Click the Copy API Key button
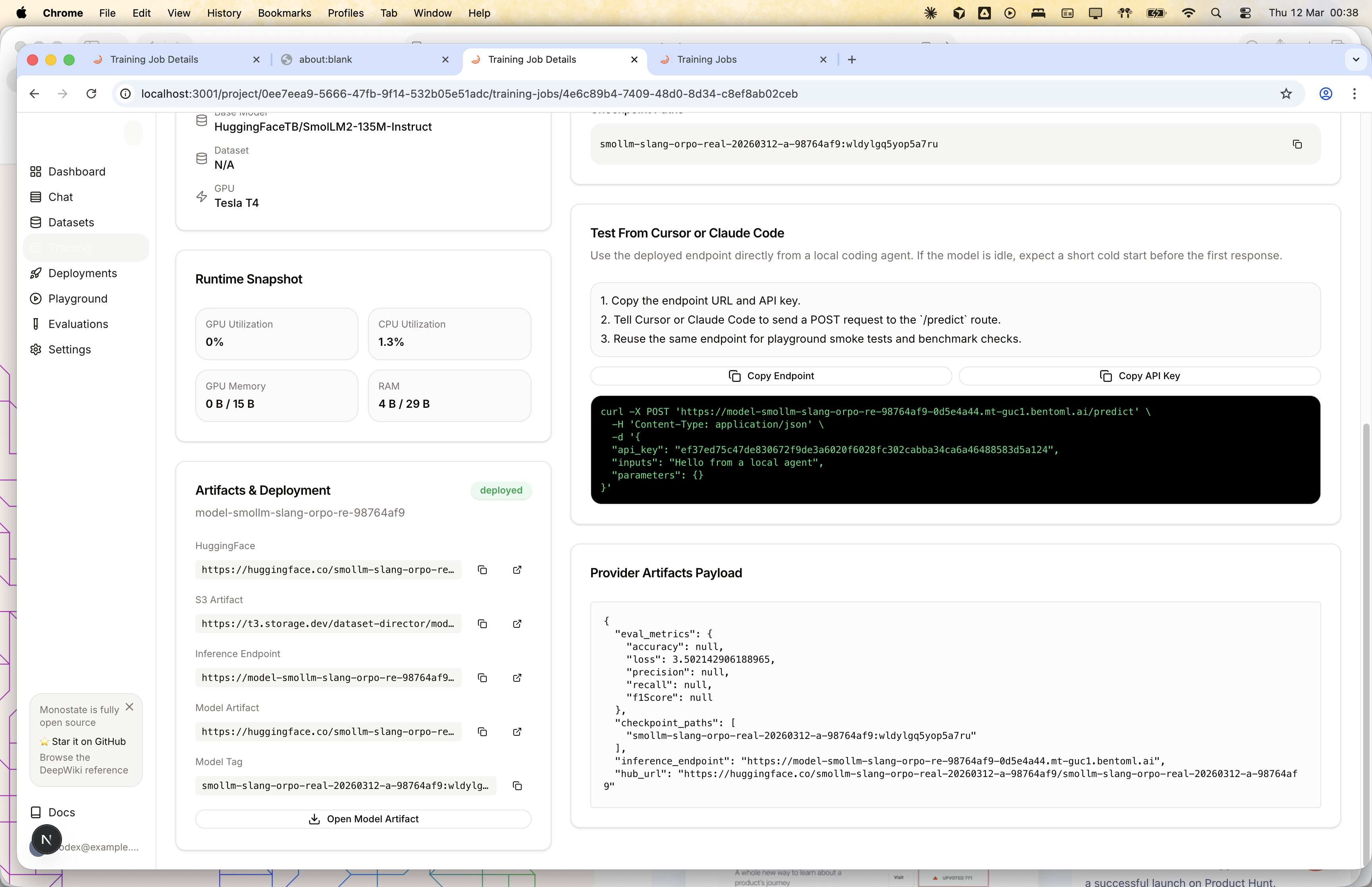 [x=1139, y=376]
